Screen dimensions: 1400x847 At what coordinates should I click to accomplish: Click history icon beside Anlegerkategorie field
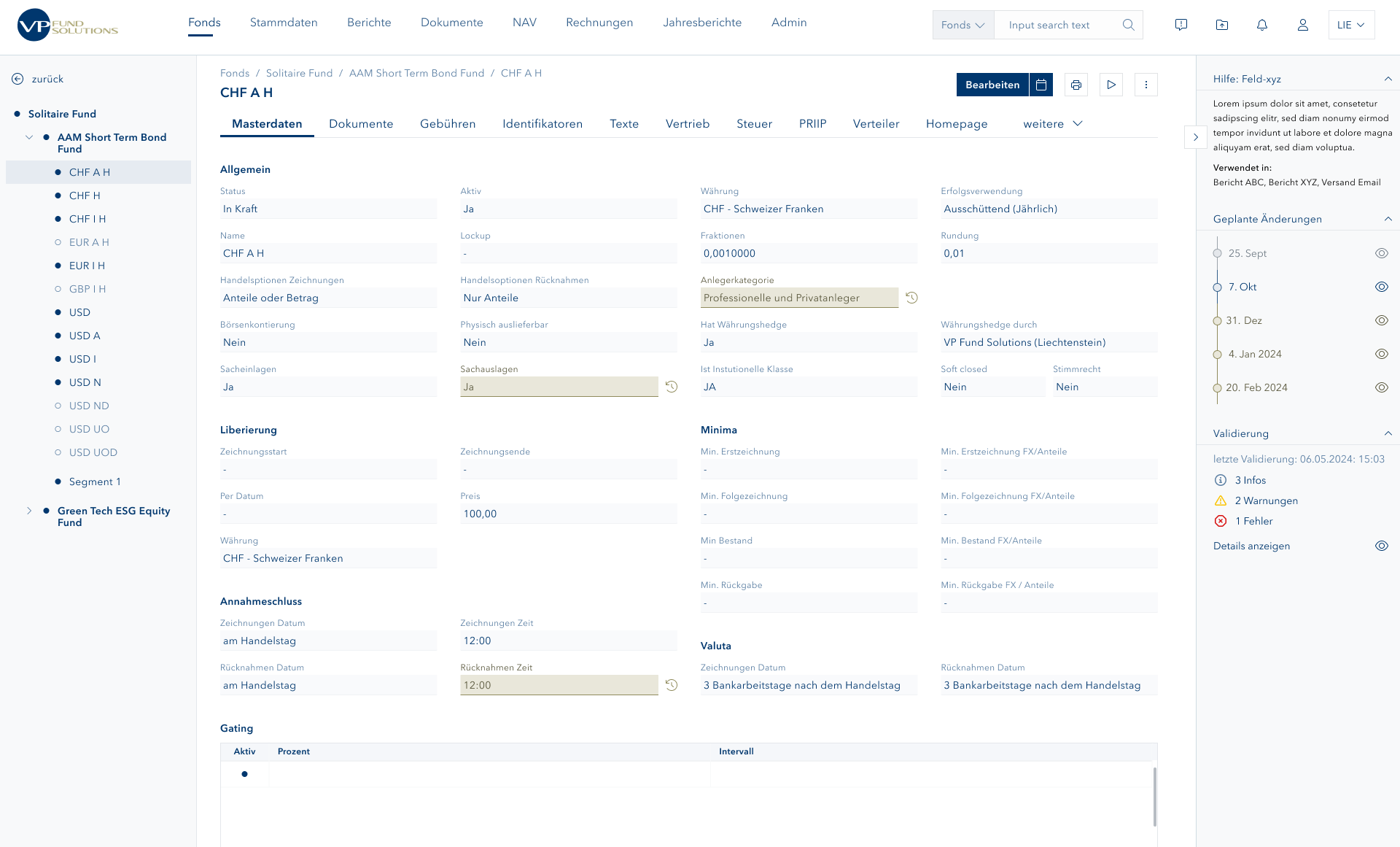pyautogui.click(x=911, y=298)
